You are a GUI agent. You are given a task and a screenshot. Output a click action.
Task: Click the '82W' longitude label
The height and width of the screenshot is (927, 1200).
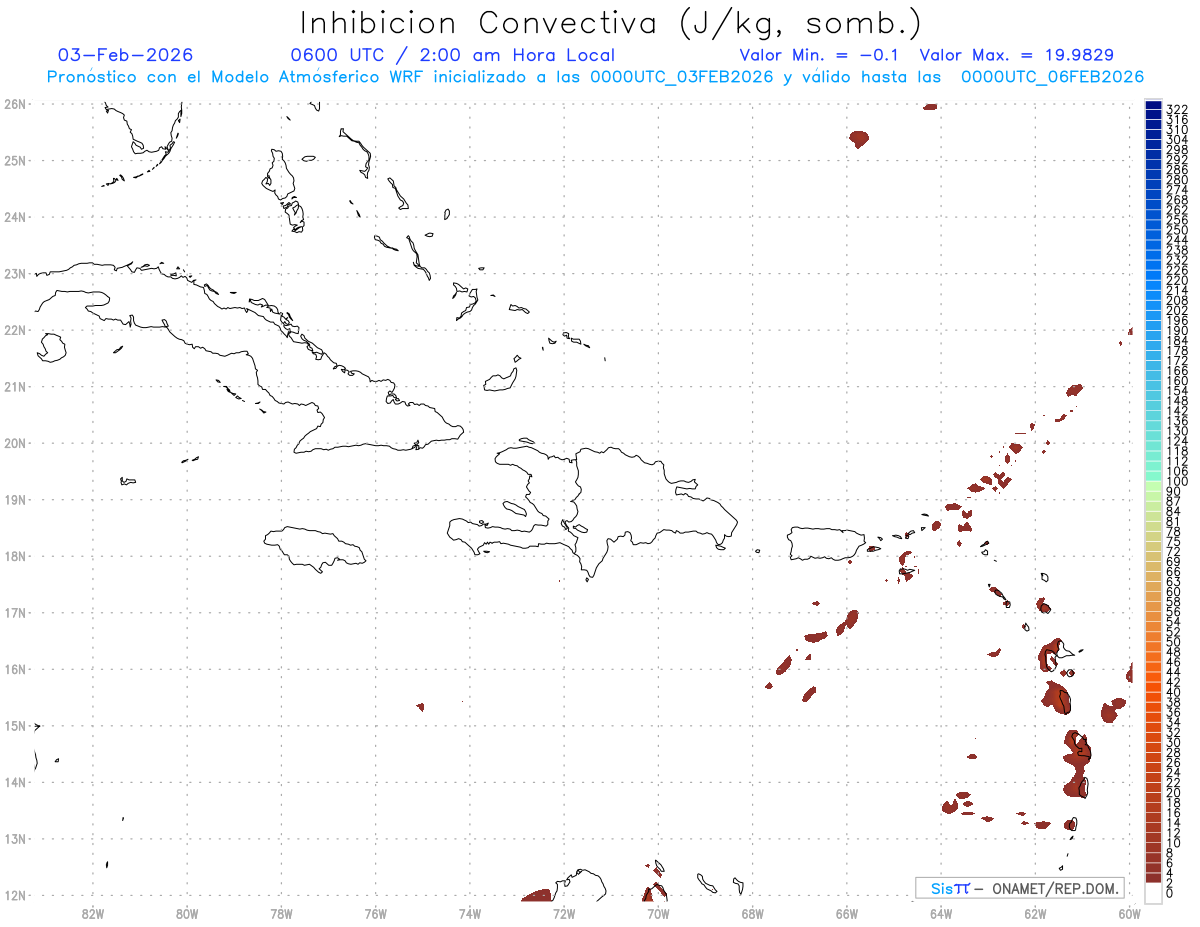pyautogui.click(x=93, y=912)
